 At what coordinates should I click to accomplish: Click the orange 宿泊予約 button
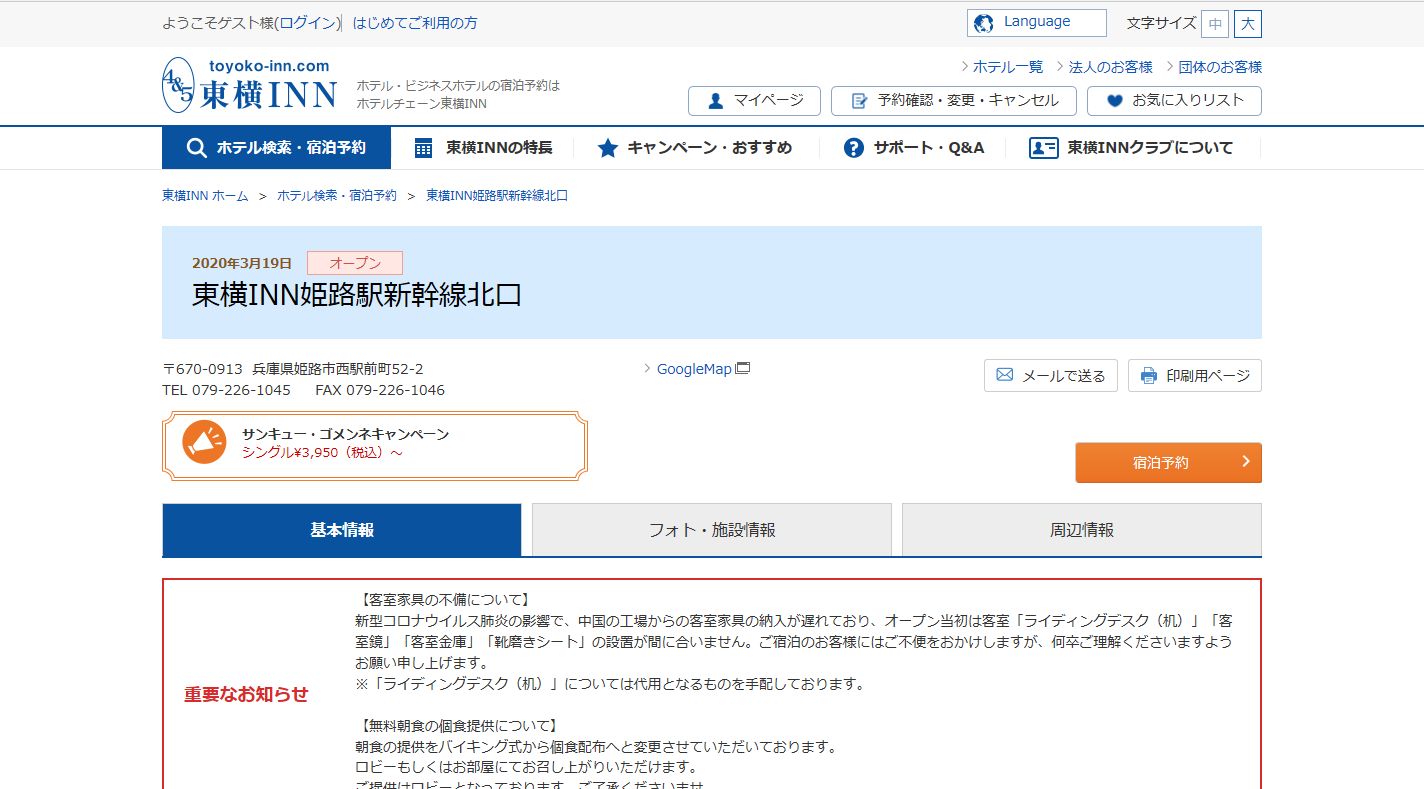coord(1169,463)
